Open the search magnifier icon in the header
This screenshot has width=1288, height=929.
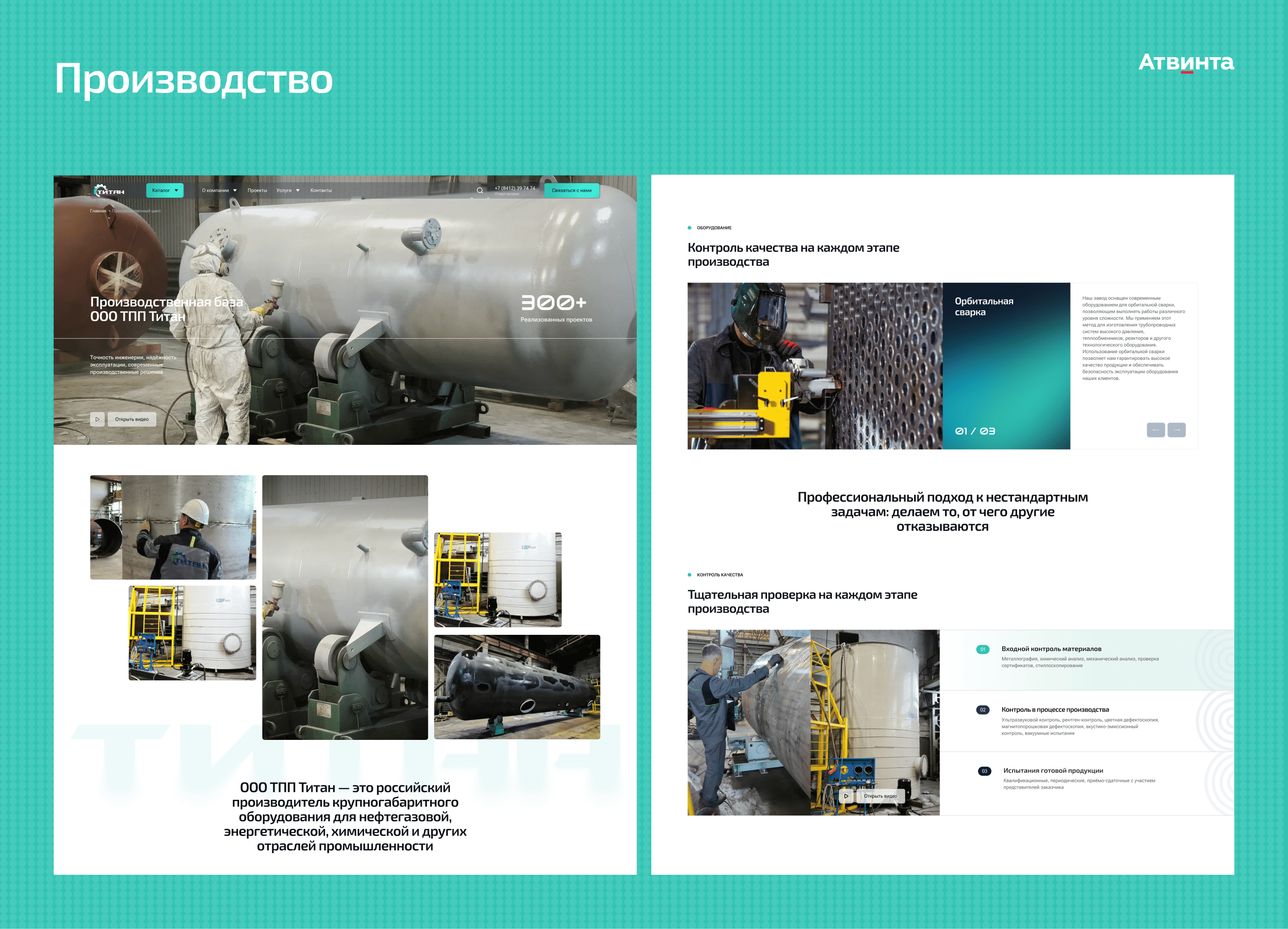pyautogui.click(x=480, y=191)
